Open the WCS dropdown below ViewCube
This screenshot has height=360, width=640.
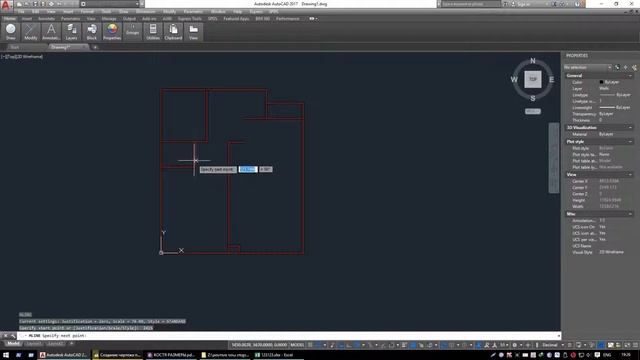[533, 111]
